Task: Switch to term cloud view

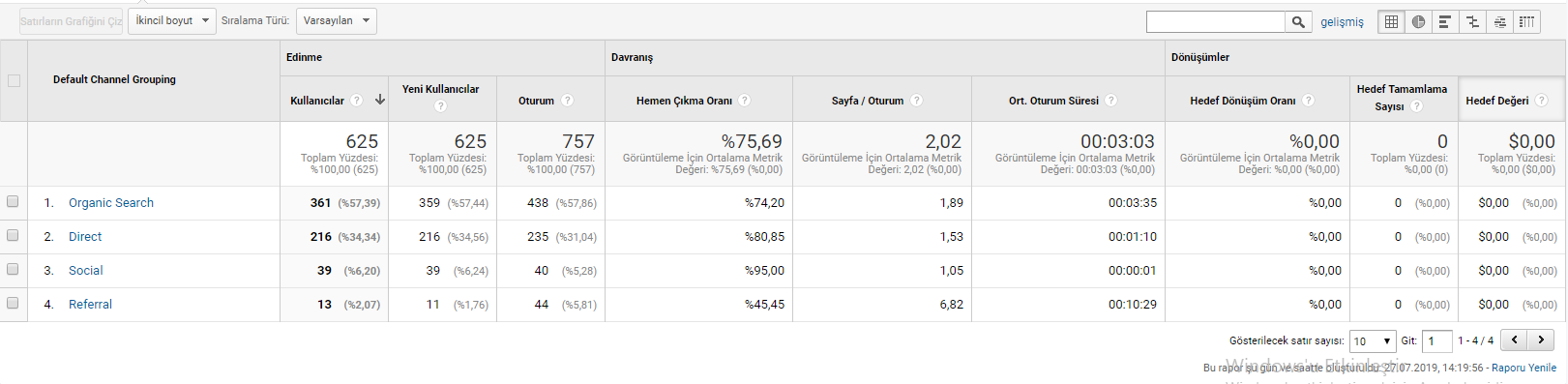Action: [x=1499, y=21]
